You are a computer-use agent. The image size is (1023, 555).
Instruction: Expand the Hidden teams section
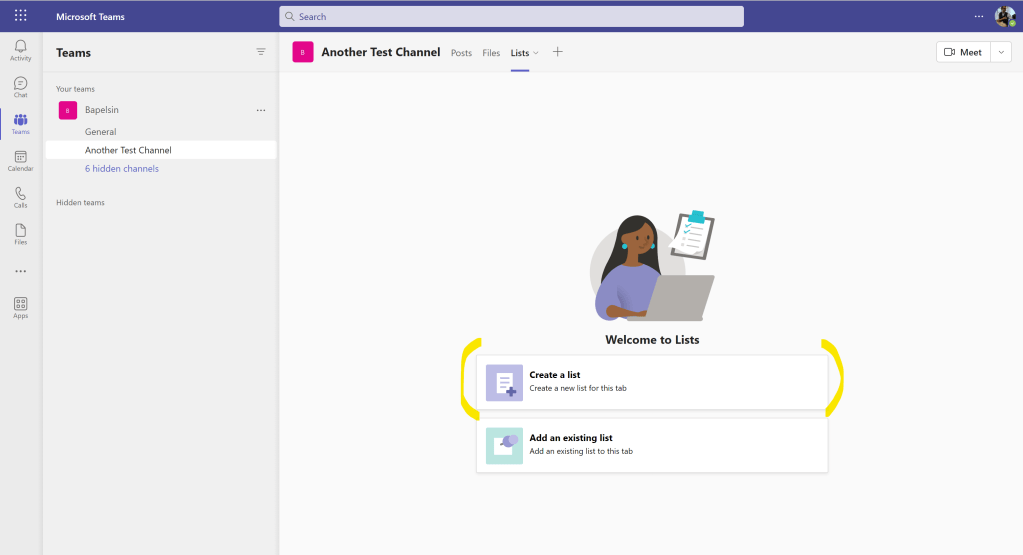coord(80,203)
